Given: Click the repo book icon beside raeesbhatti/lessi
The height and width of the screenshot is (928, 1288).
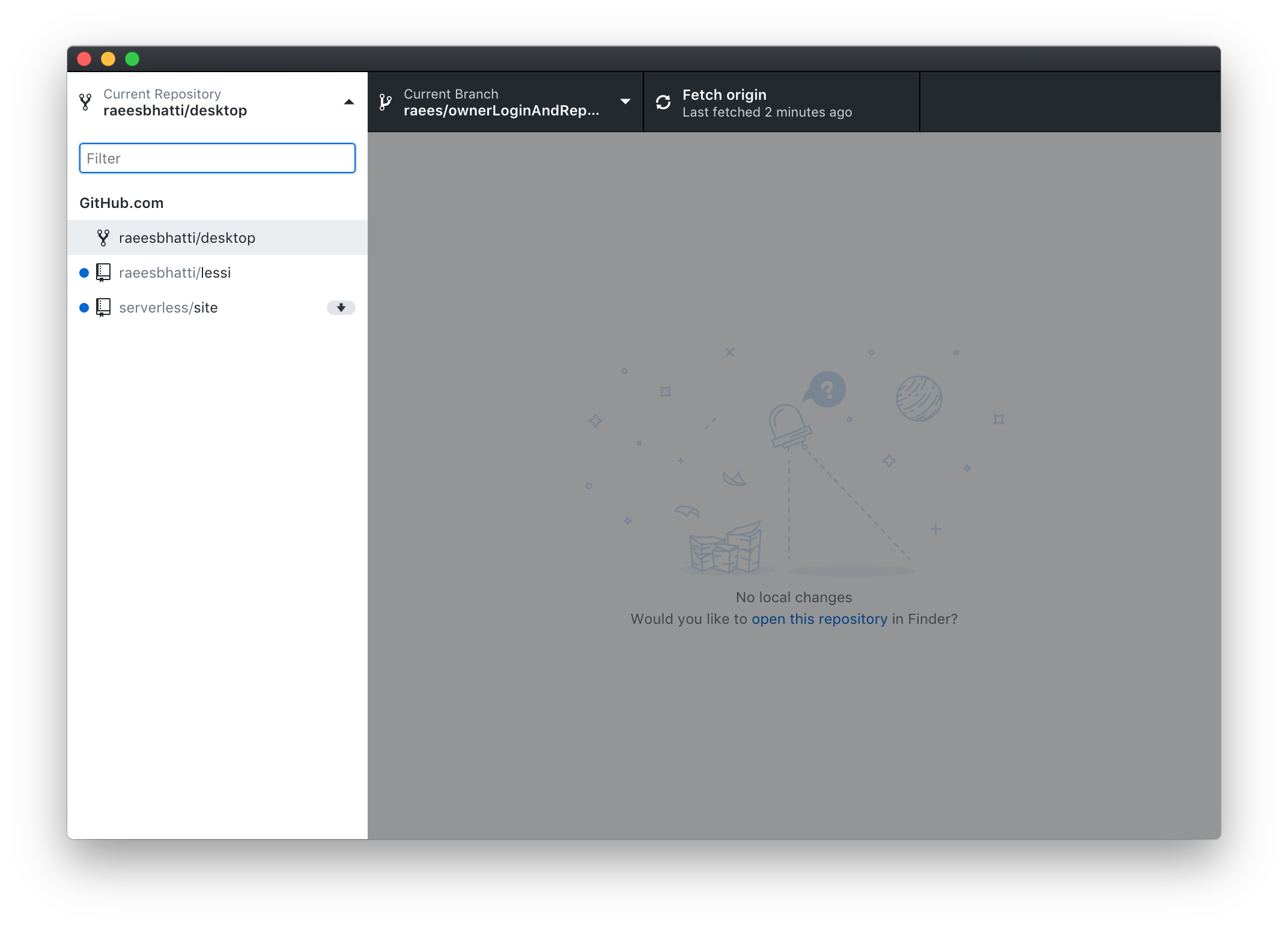Looking at the screenshot, I should [103, 272].
